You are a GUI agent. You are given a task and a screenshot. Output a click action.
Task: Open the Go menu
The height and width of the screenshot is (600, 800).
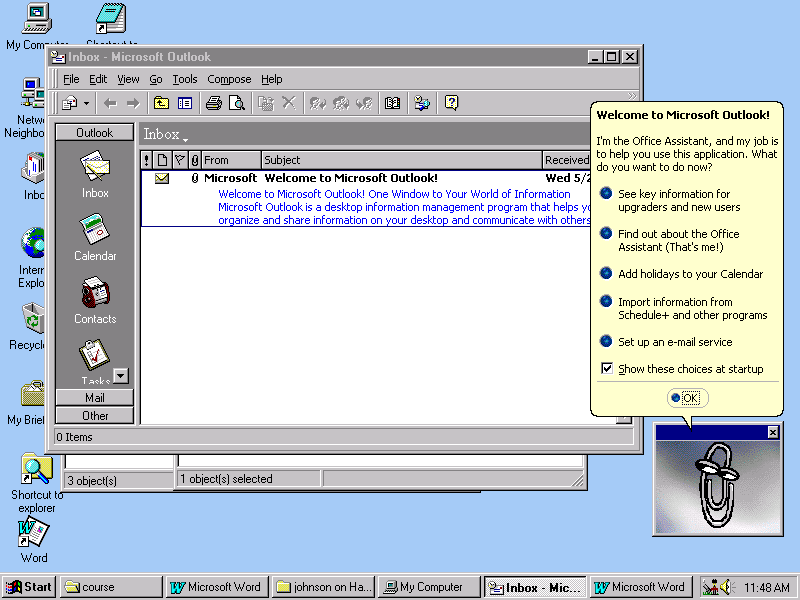(156, 80)
